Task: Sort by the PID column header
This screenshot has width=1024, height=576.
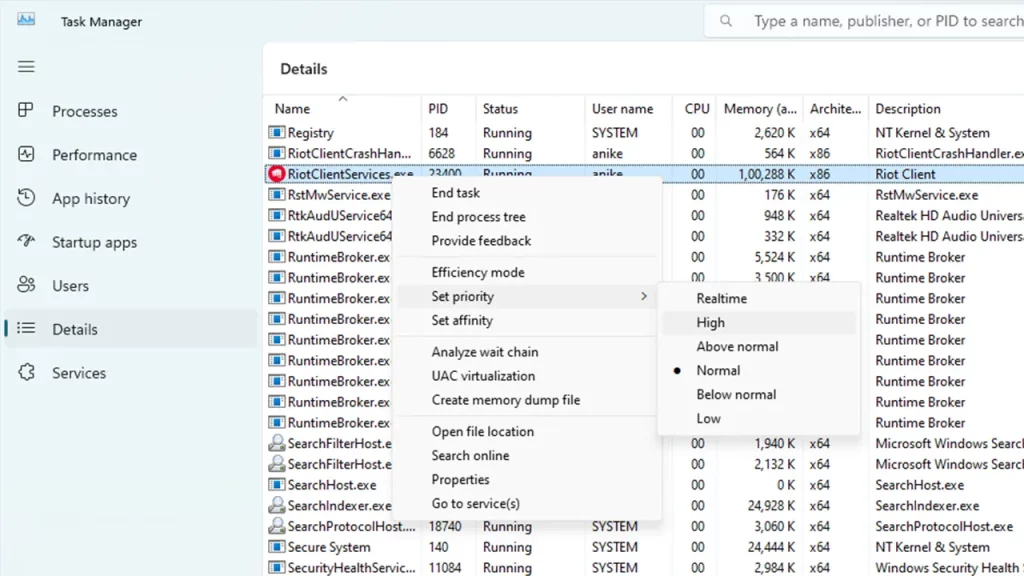Action: (449, 109)
